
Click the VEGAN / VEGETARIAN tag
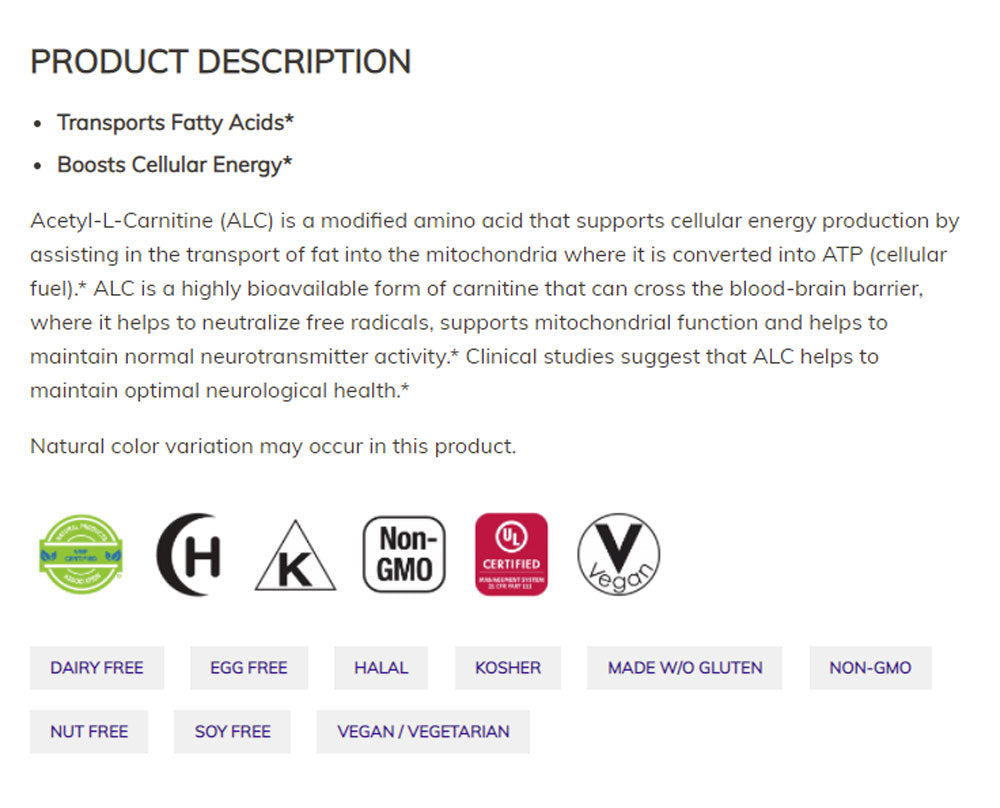pos(423,732)
